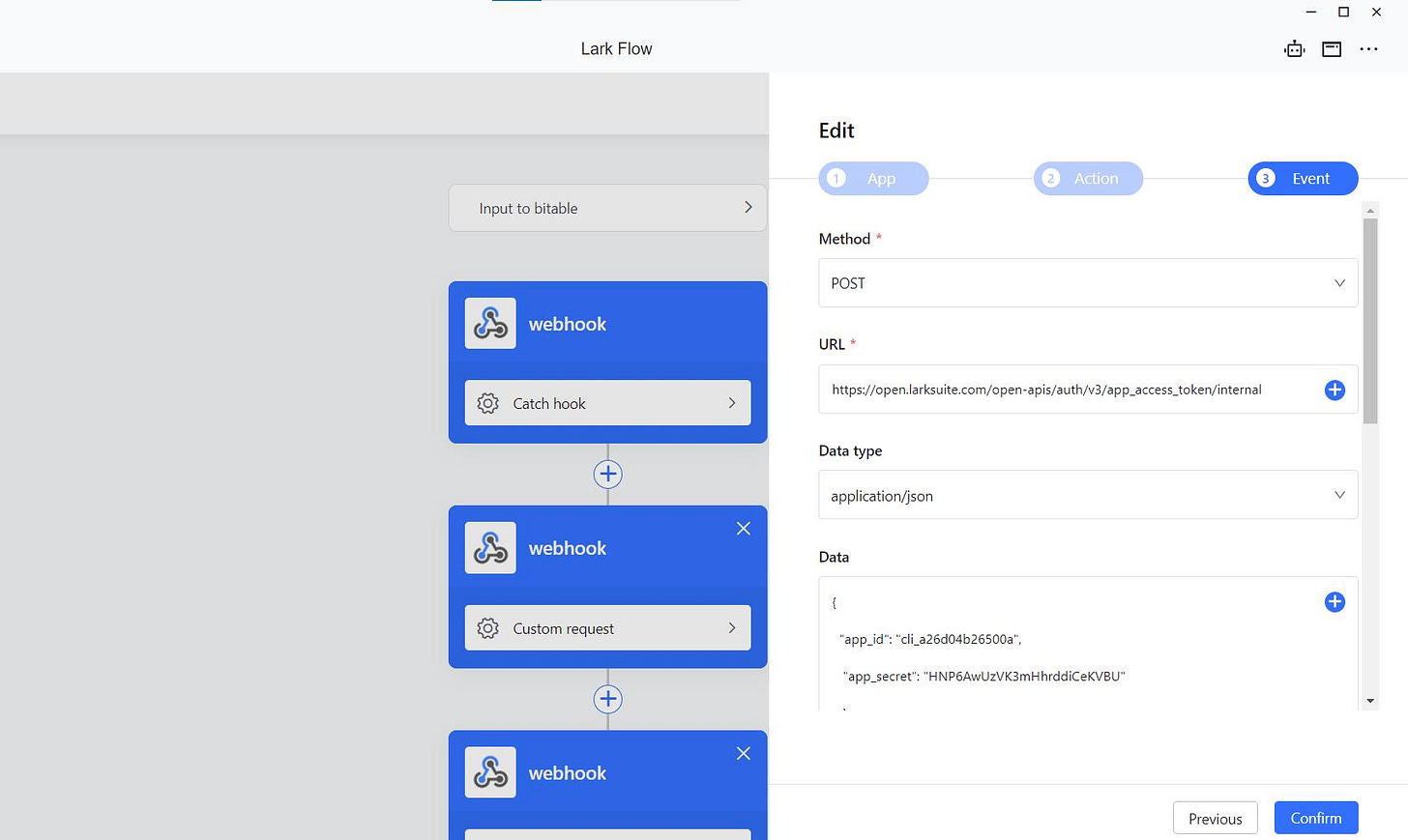Add a step after the Catch hook node
1408x840 pixels.
click(607, 474)
